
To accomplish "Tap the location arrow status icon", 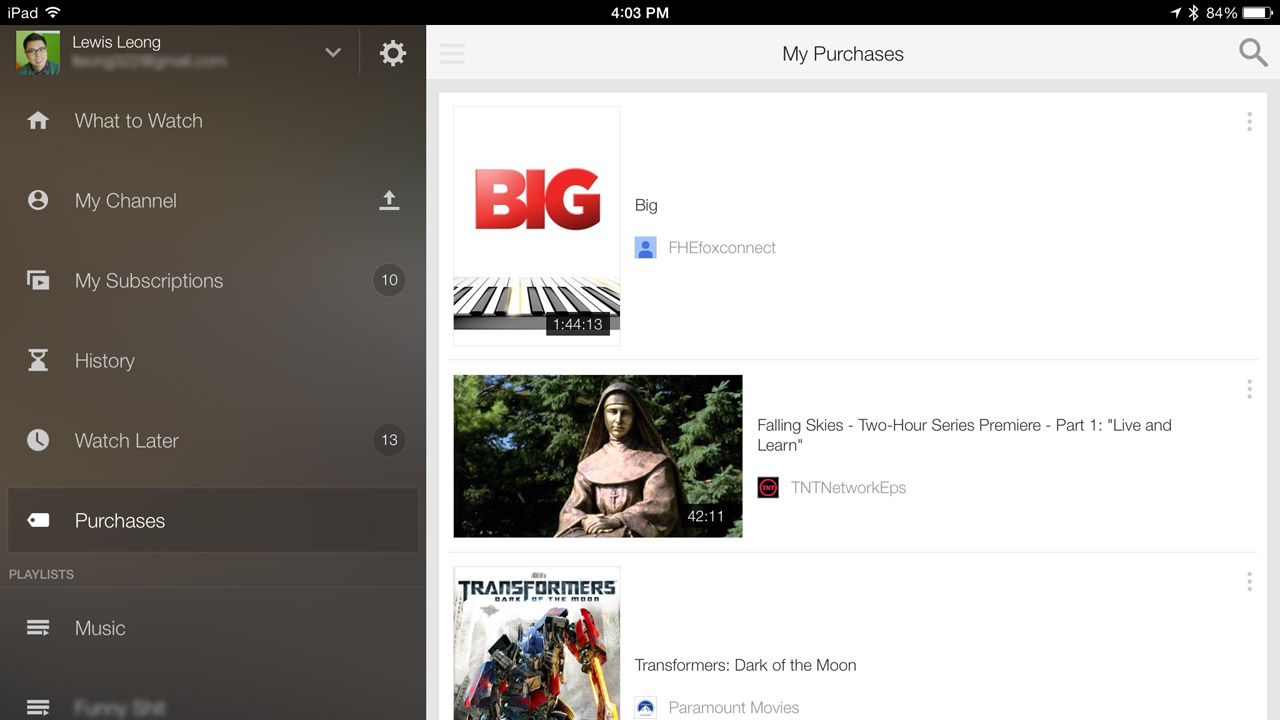I will 1176,13.
